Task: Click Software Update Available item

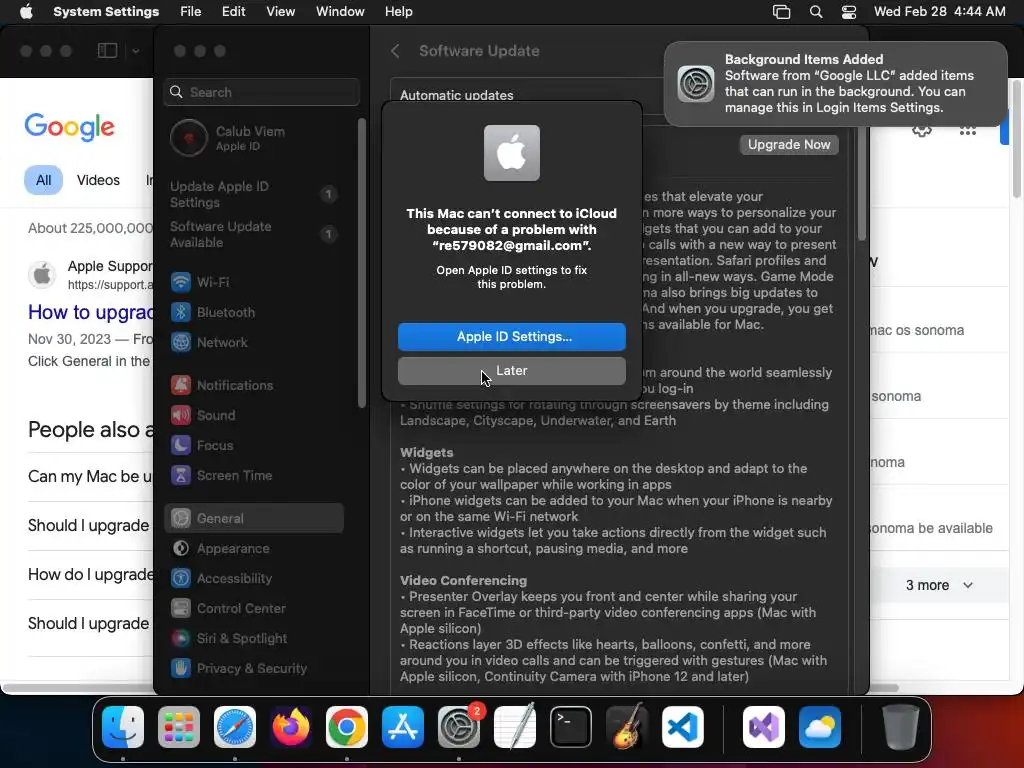Action: (x=254, y=234)
